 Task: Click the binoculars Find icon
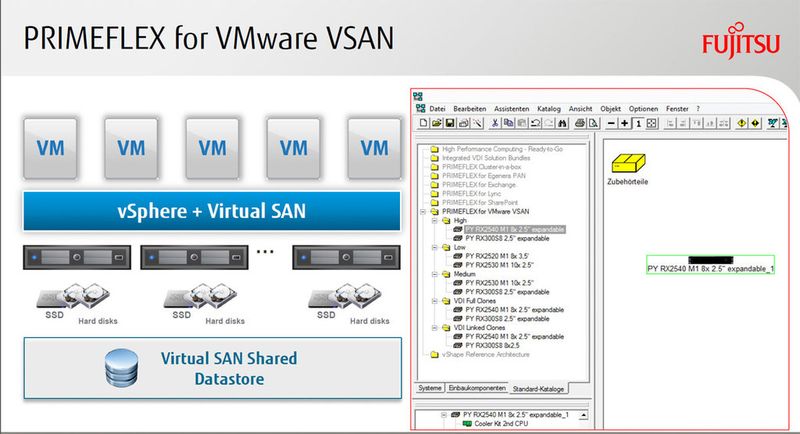(x=562, y=123)
